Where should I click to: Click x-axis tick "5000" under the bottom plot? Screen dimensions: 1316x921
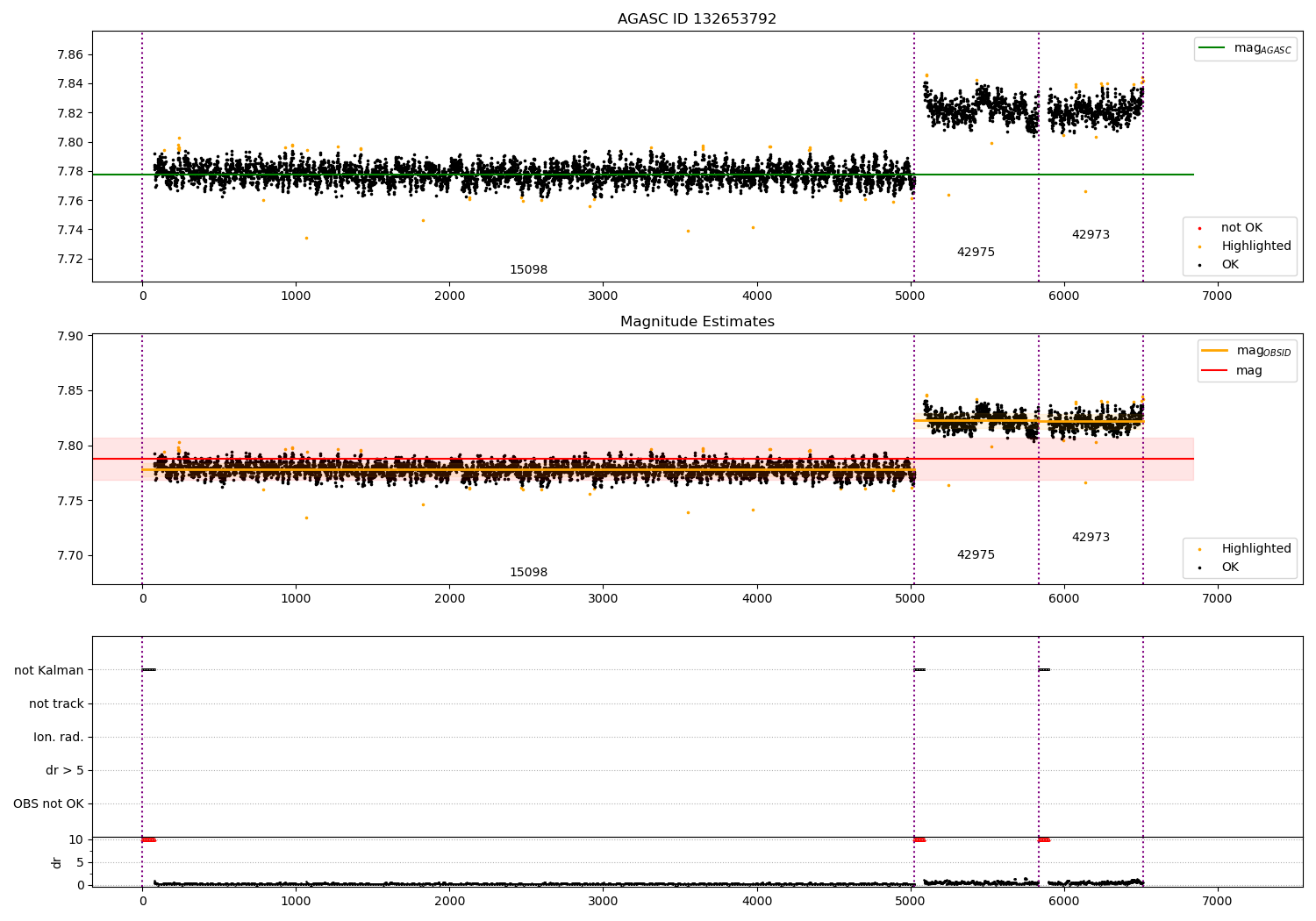(910, 902)
